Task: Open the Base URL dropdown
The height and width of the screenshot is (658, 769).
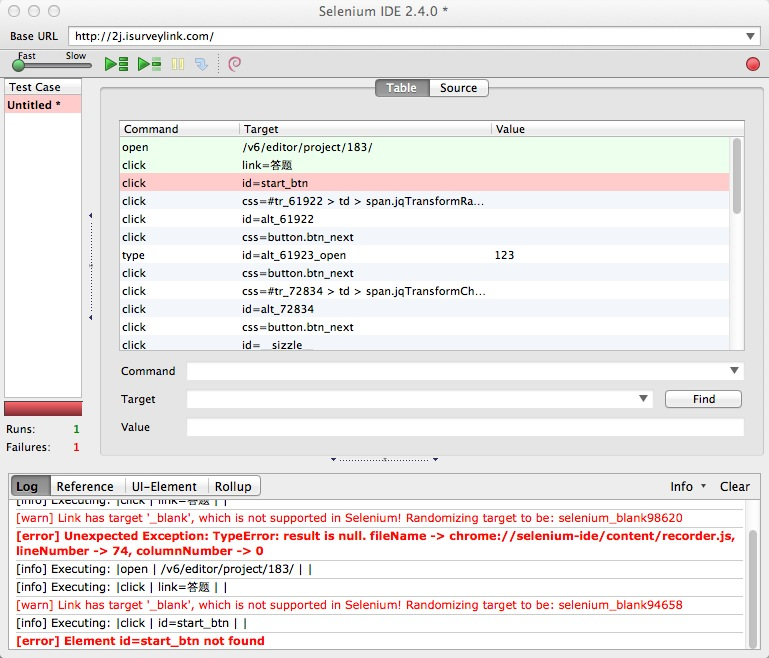Action: pyautogui.click(x=751, y=36)
